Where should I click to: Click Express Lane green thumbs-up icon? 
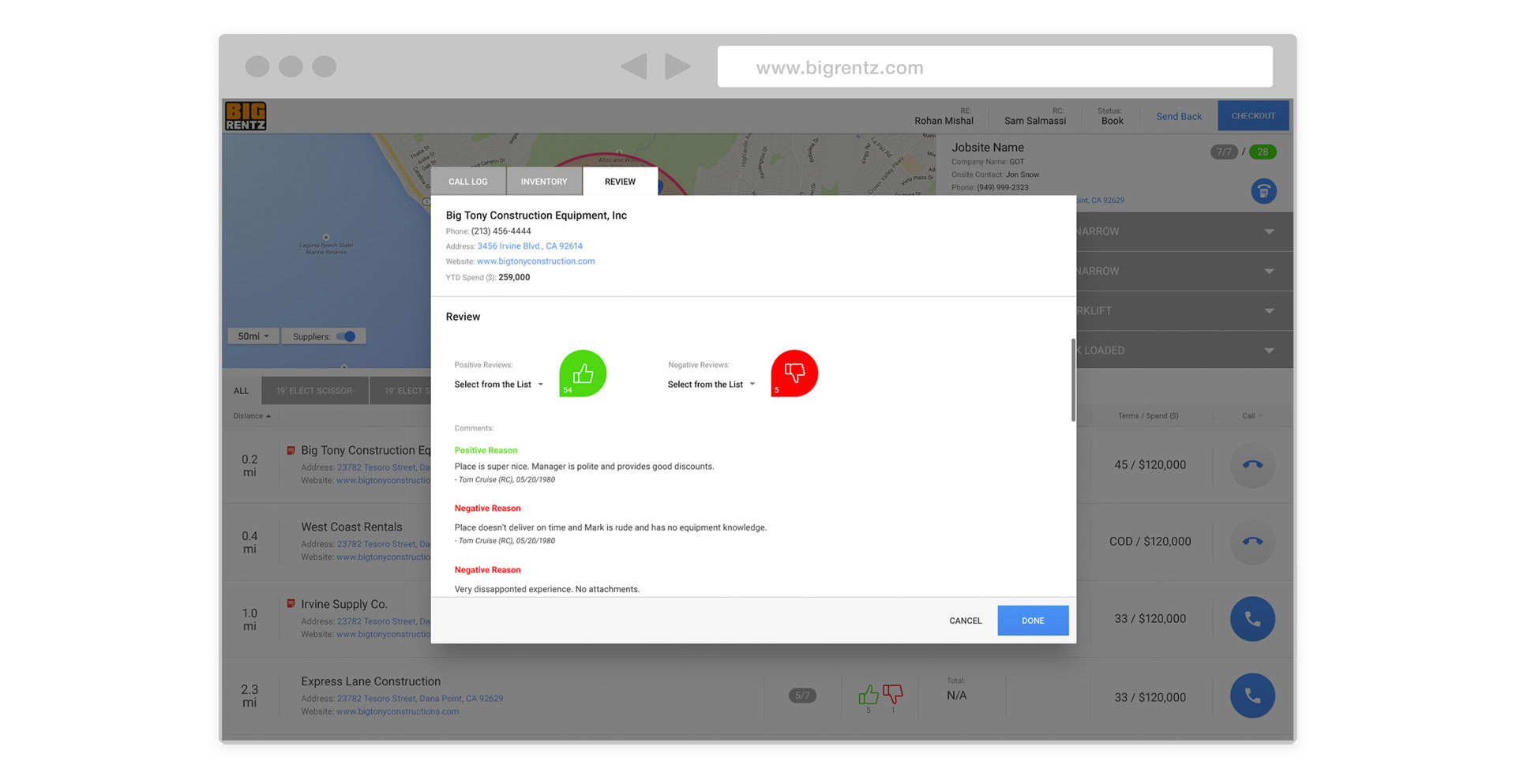tap(869, 695)
